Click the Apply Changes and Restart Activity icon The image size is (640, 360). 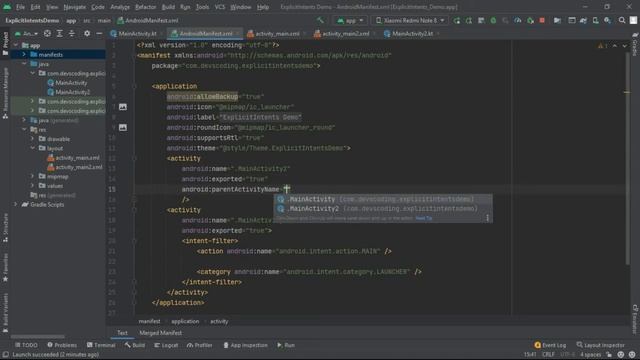(469, 20)
